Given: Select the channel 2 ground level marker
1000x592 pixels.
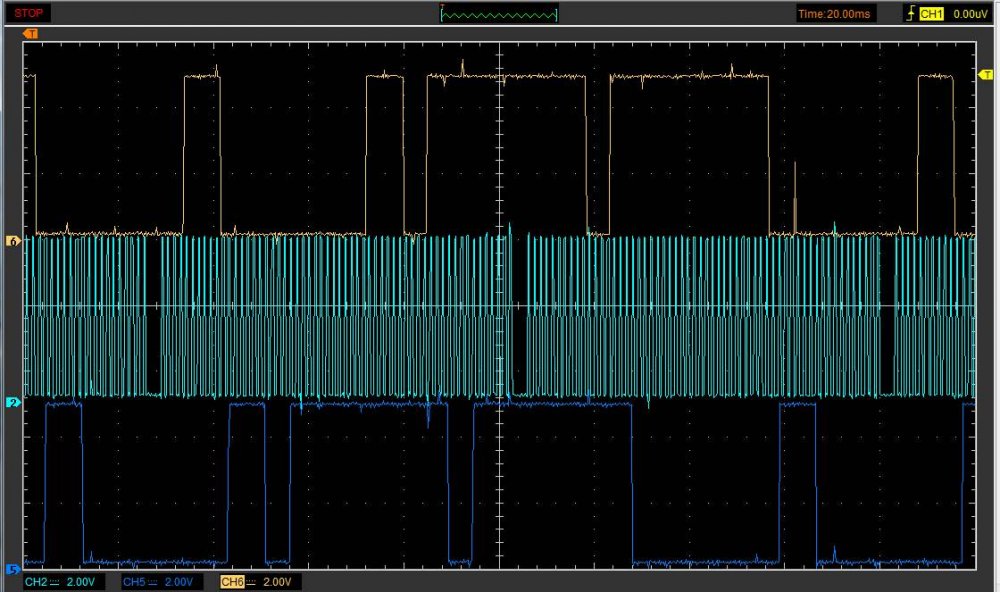Looking at the screenshot, I should pyautogui.click(x=14, y=402).
